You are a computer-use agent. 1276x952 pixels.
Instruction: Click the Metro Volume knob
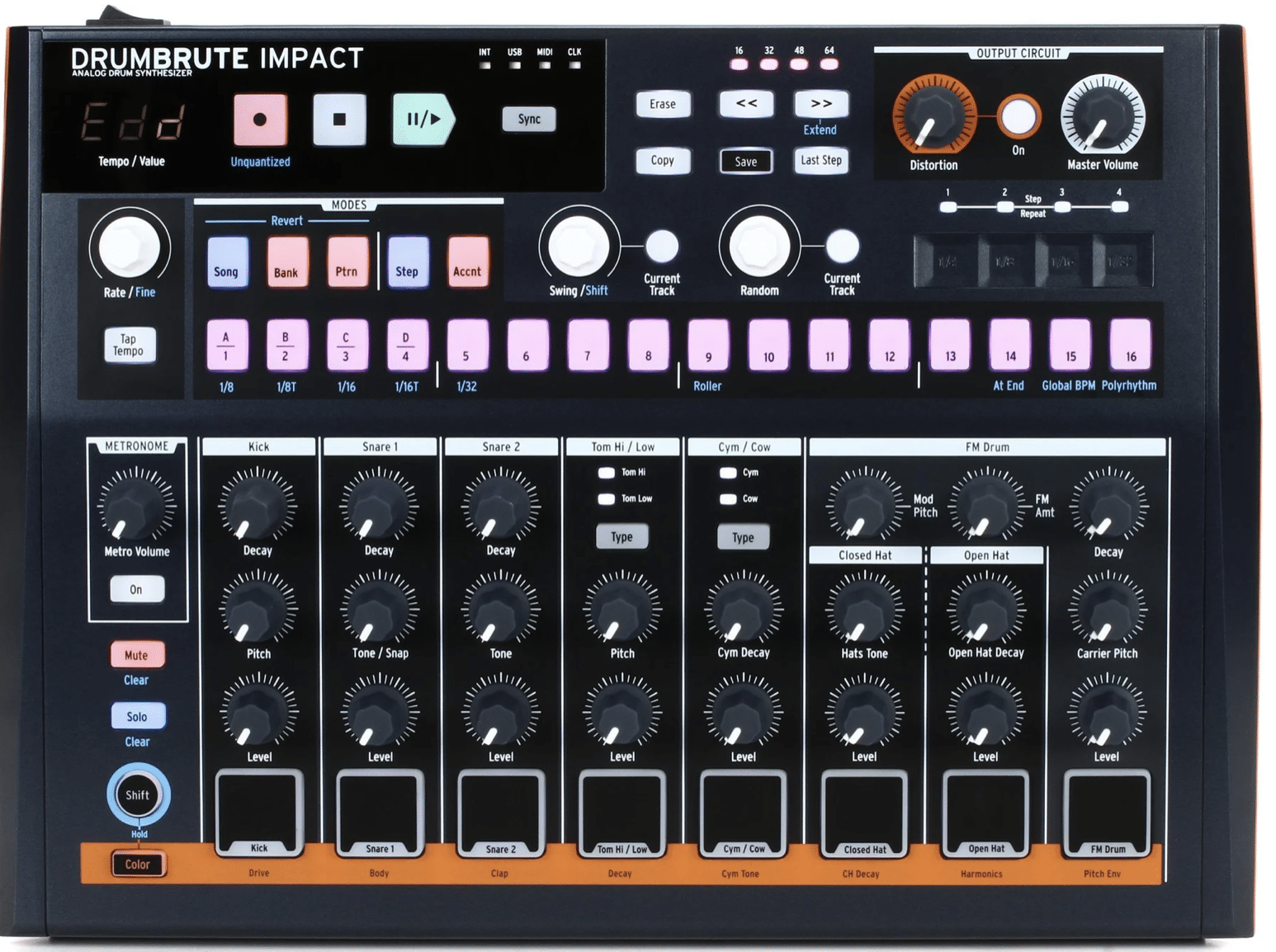tap(136, 506)
